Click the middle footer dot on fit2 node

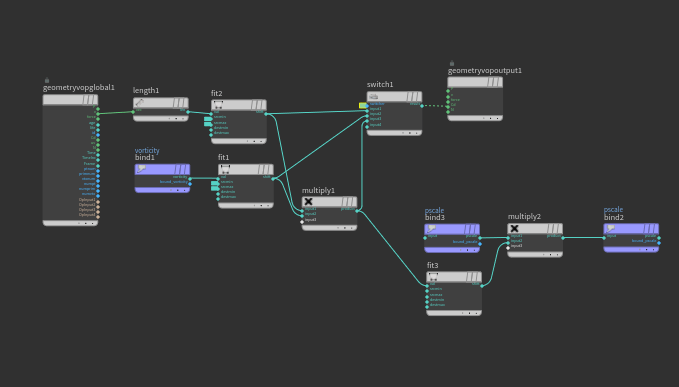click(x=254, y=141)
